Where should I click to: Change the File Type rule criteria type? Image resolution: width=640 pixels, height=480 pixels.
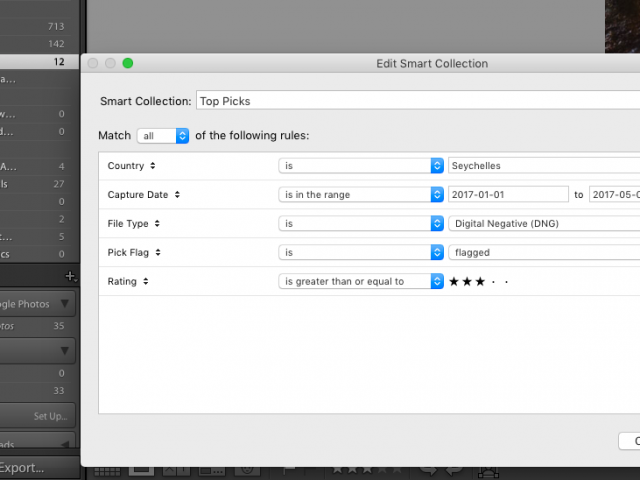[x=133, y=224]
